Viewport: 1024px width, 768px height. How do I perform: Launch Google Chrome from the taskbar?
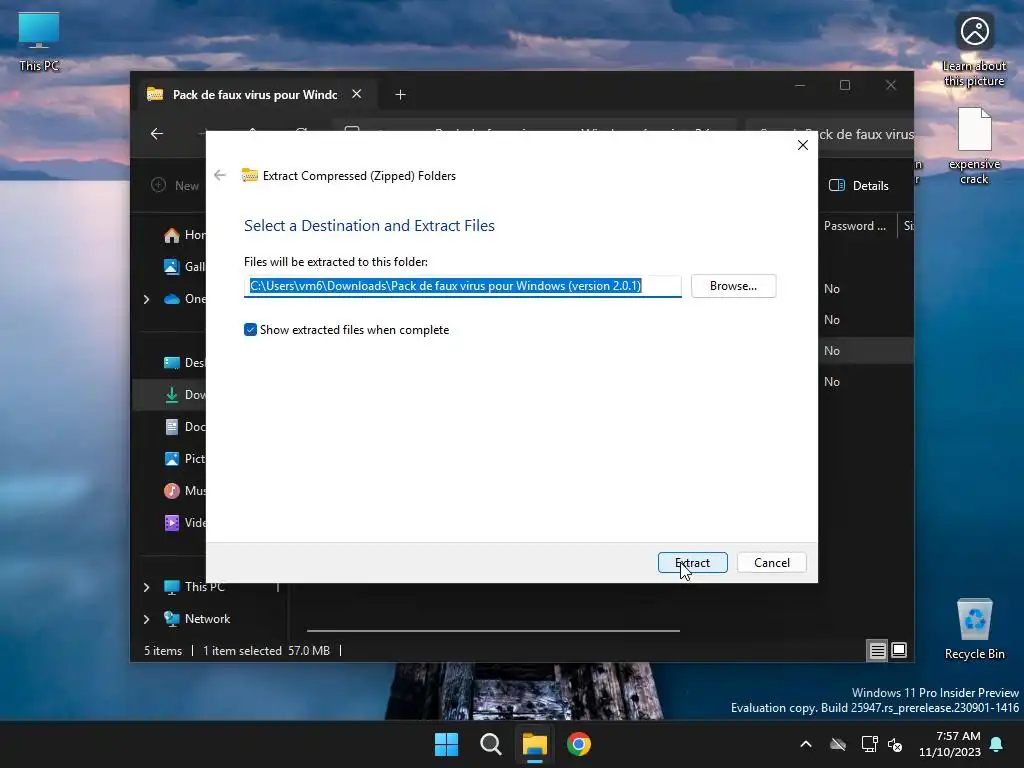click(x=579, y=744)
